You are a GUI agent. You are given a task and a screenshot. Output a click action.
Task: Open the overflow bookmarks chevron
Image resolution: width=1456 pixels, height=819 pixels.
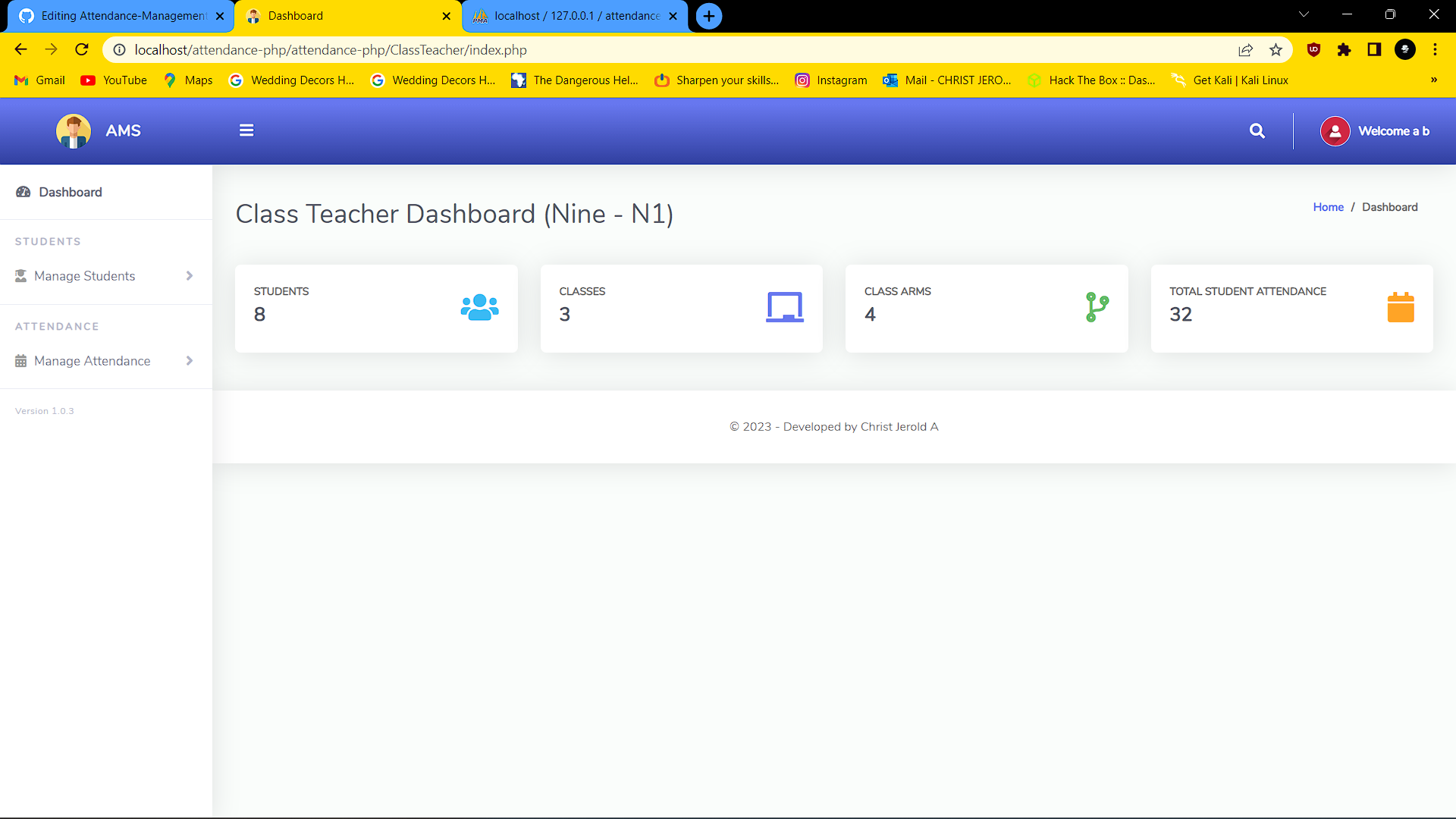(x=1433, y=80)
